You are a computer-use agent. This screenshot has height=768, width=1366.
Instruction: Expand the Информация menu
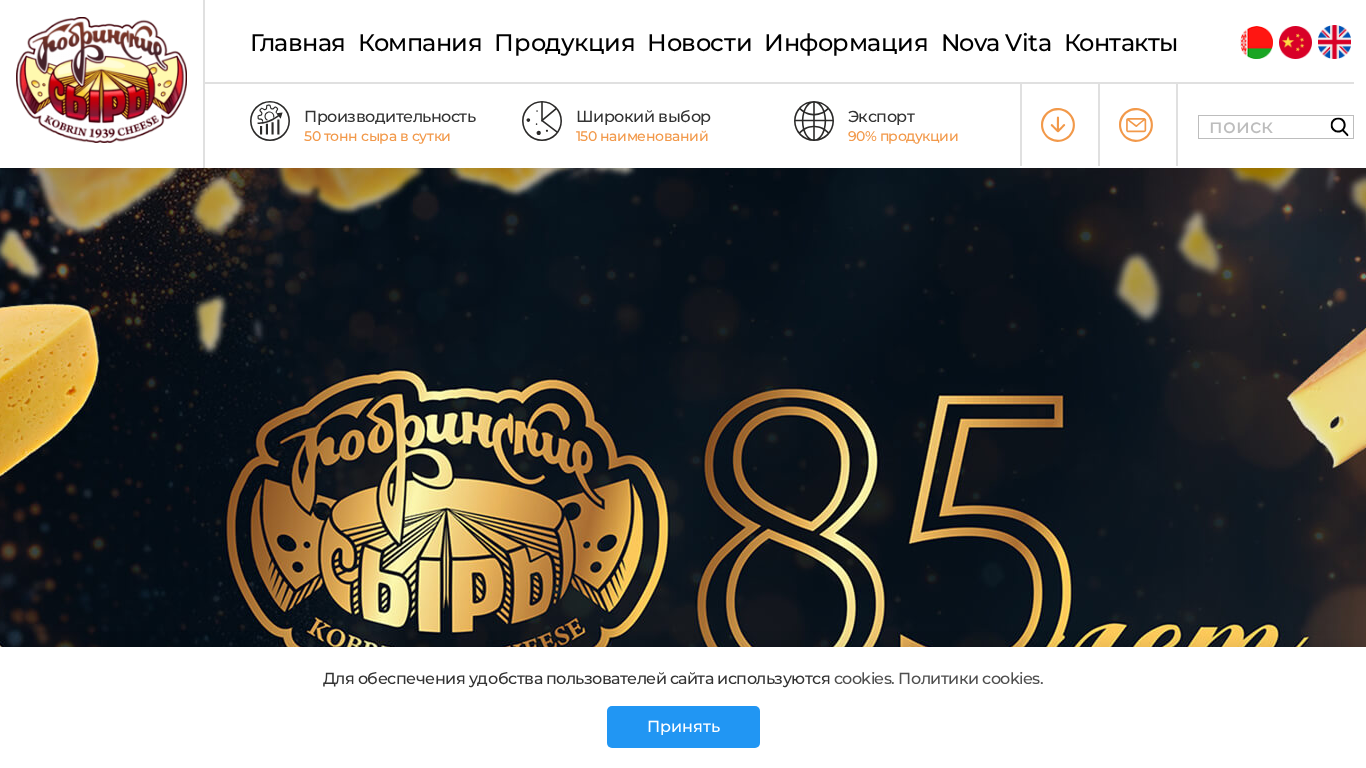pyautogui.click(x=846, y=43)
